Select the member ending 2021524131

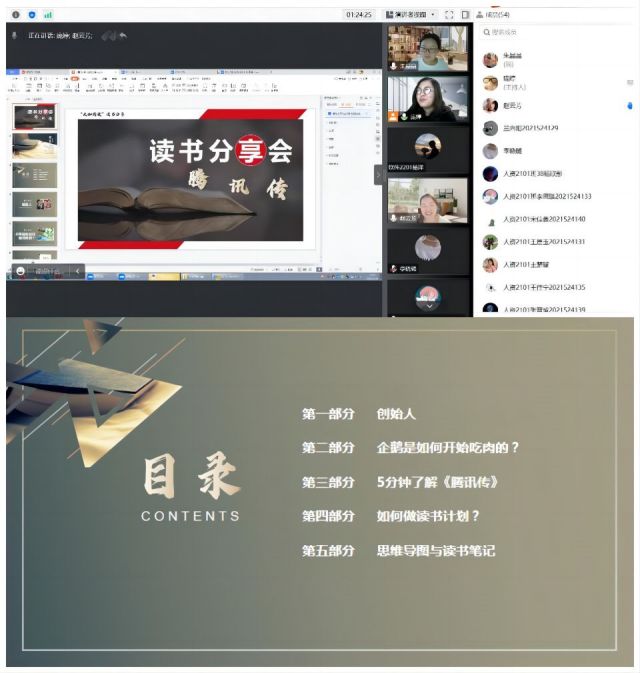tap(556, 242)
